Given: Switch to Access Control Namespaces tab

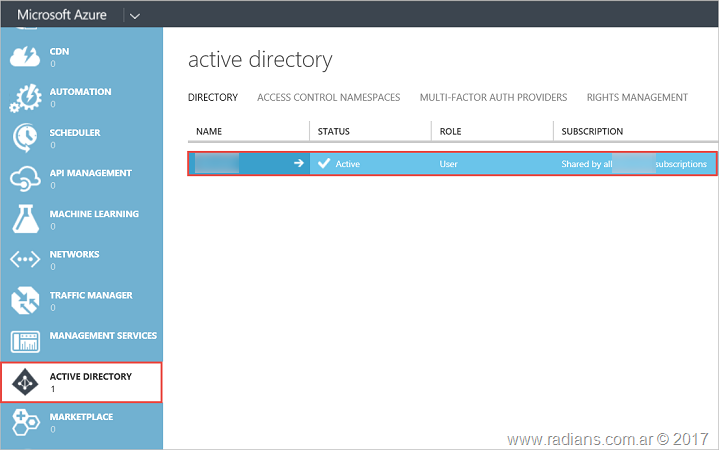Looking at the screenshot, I should click(328, 97).
